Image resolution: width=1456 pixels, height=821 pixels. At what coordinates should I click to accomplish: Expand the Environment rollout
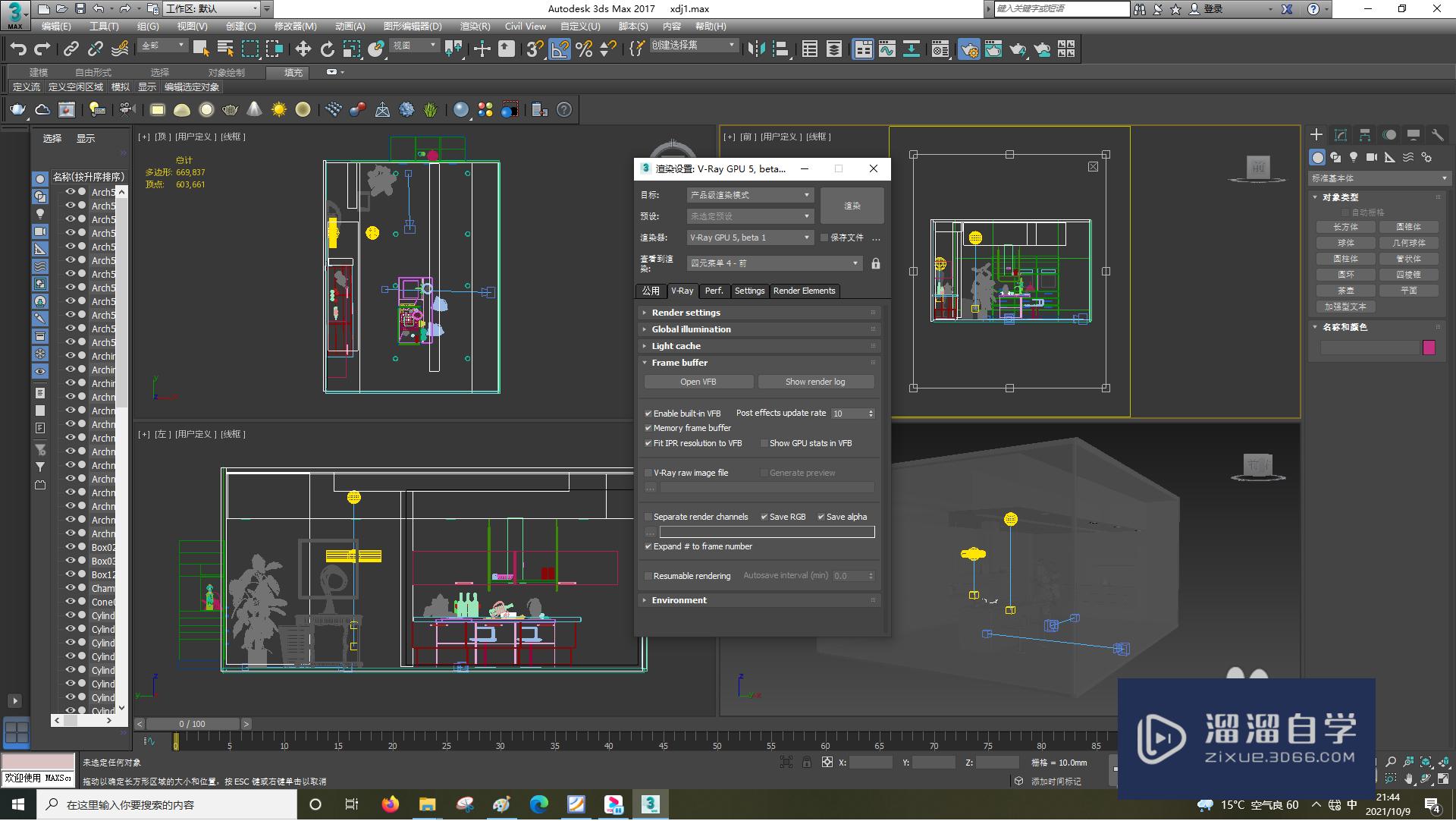click(759, 600)
